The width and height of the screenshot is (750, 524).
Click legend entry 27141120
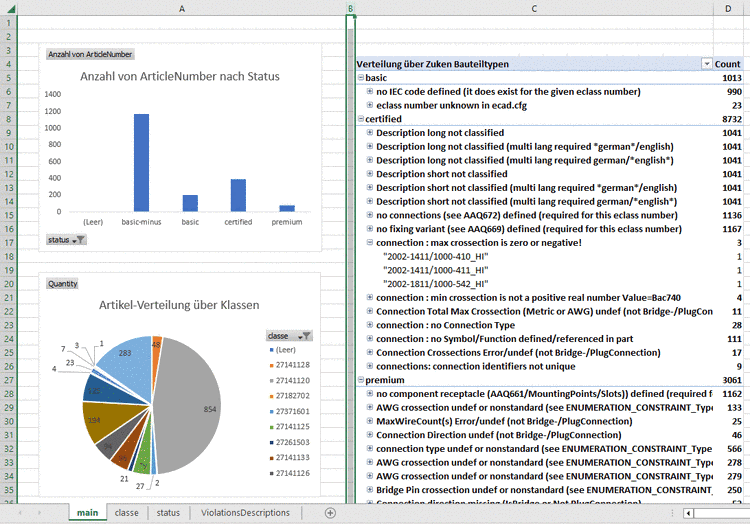290,380
